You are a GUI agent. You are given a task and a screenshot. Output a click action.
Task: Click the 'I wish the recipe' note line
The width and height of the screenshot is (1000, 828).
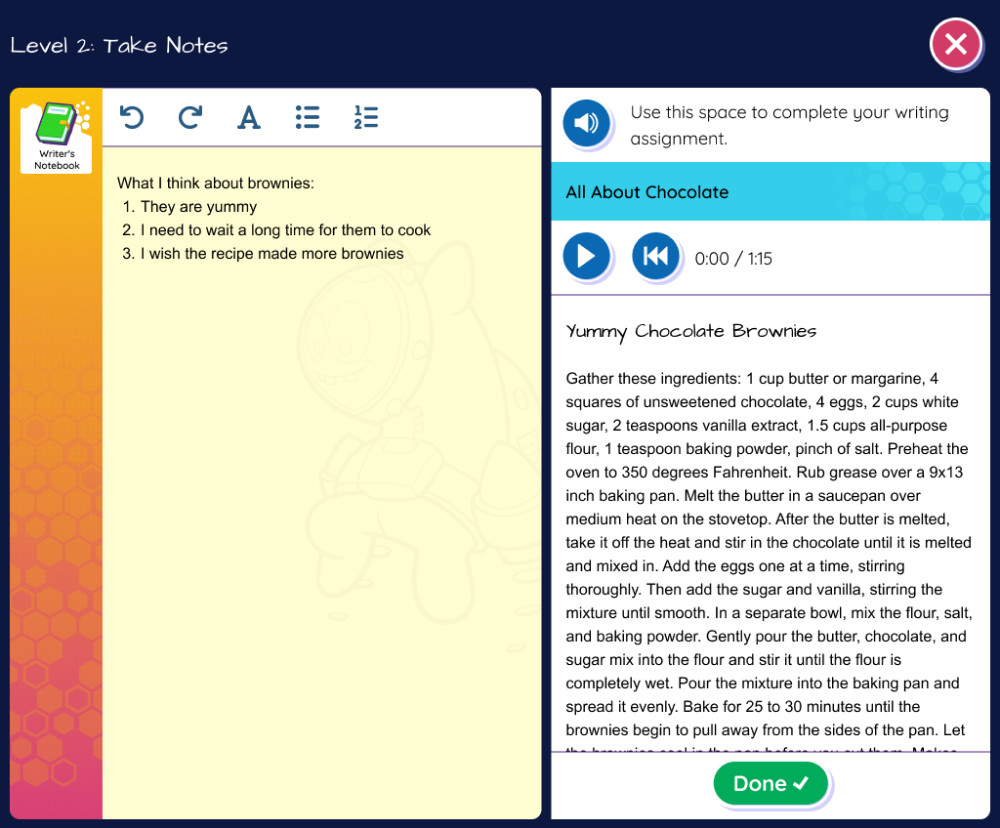(x=271, y=254)
